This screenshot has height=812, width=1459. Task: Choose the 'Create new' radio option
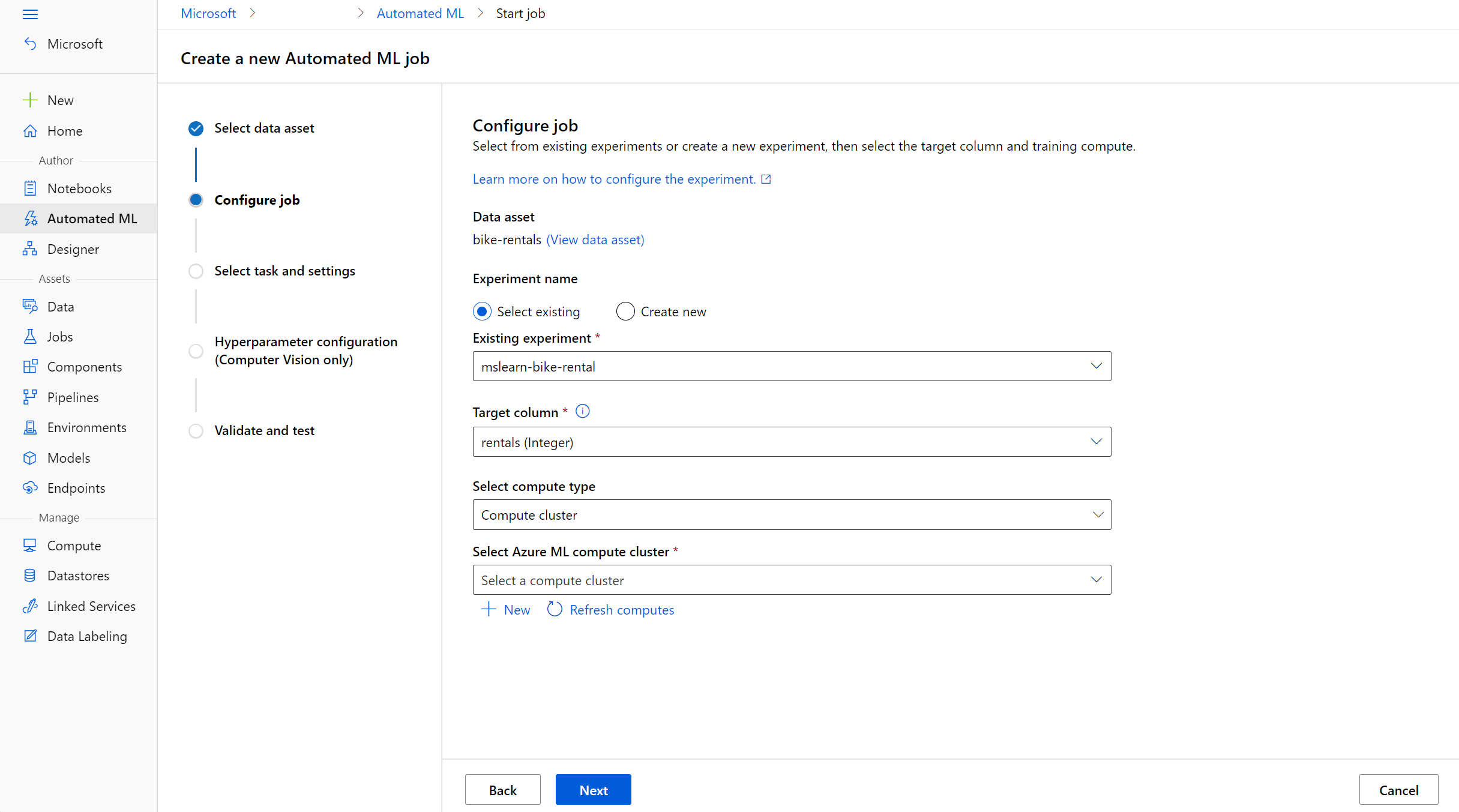pos(625,311)
